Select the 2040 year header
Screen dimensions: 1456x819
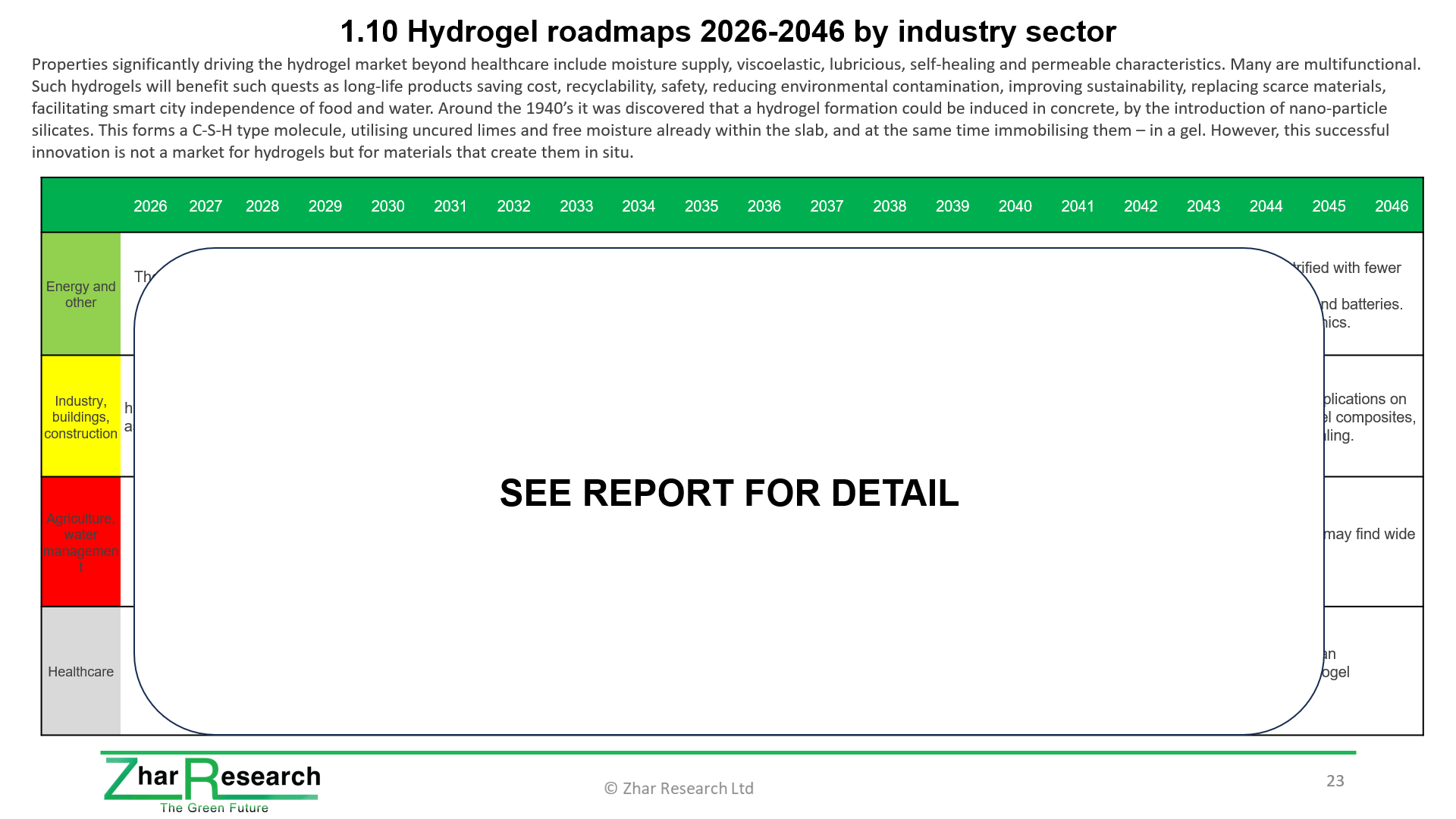coord(1015,206)
